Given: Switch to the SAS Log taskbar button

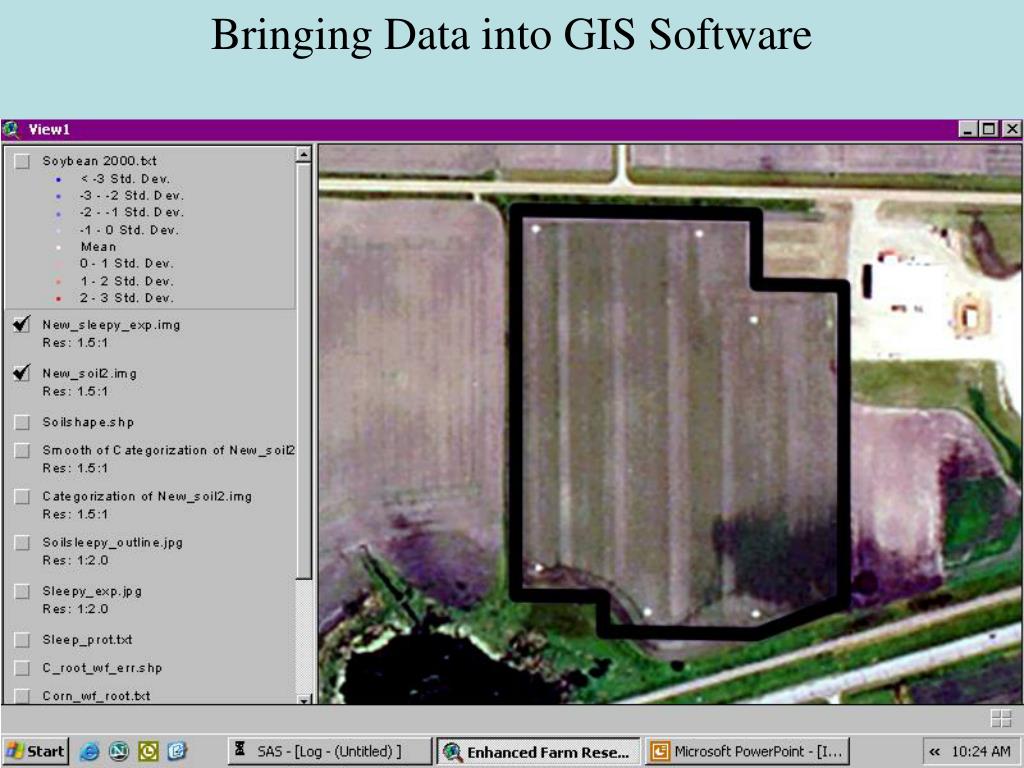Looking at the screenshot, I should tap(330, 752).
